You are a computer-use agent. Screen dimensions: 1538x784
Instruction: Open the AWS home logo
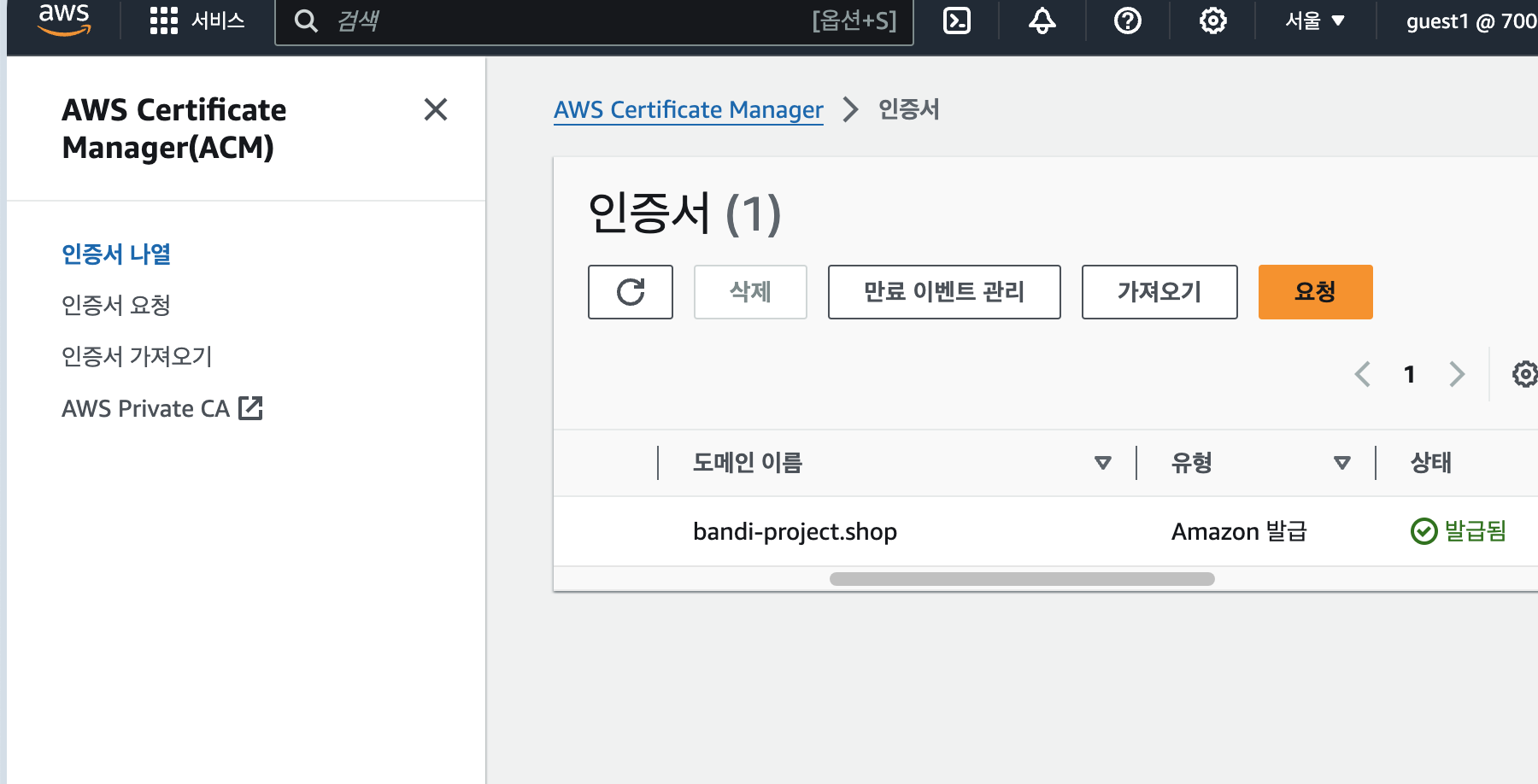click(x=64, y=19)
